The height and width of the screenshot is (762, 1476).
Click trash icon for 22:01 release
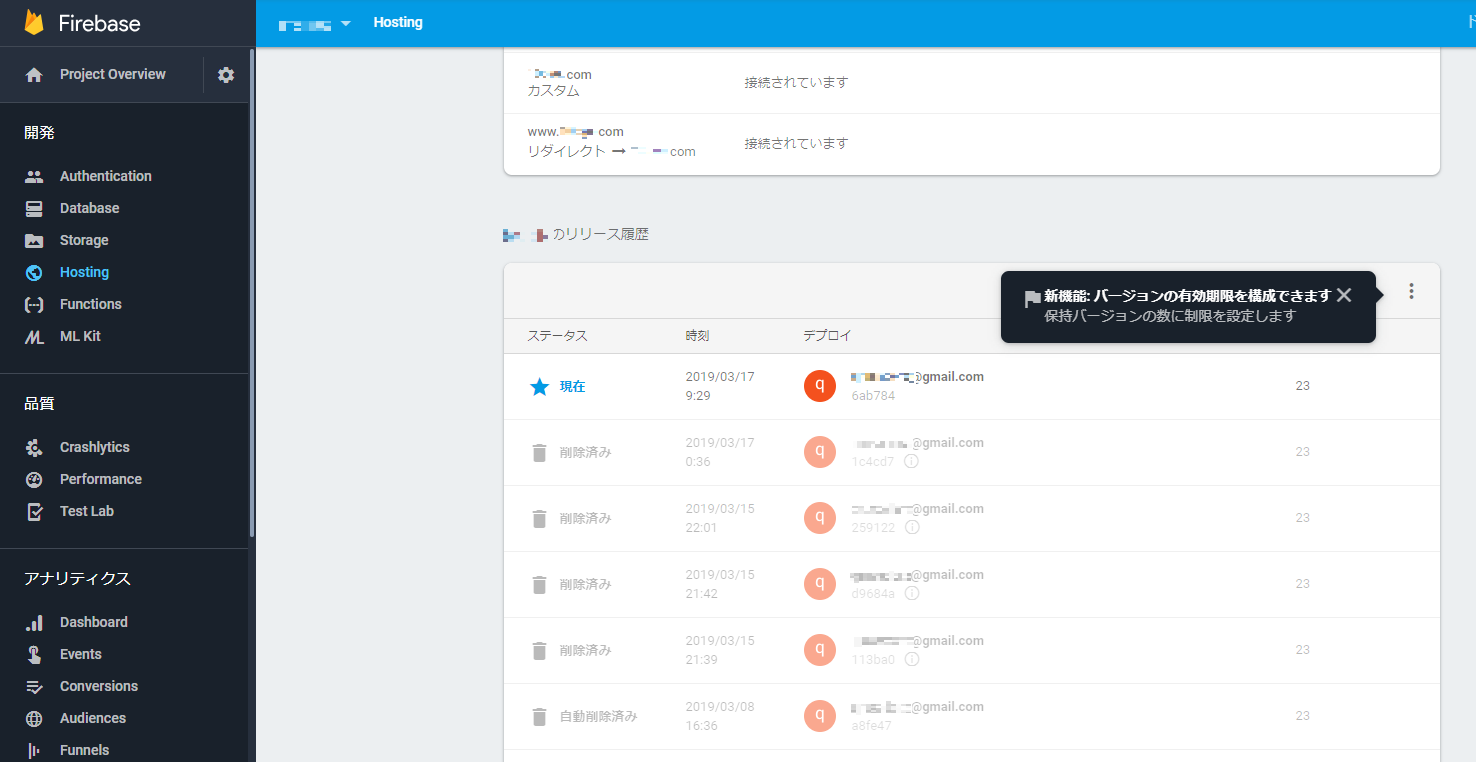coord(539,518)
